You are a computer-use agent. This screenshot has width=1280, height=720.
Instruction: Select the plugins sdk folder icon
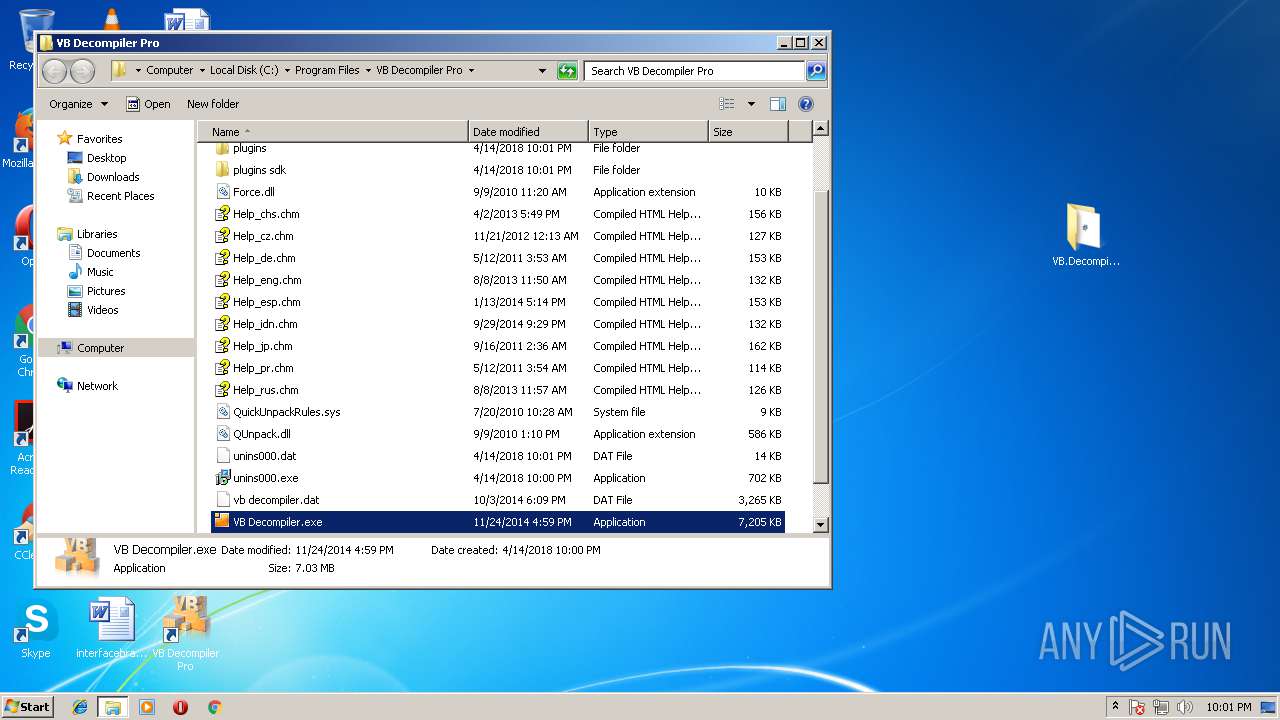point(222,170)
